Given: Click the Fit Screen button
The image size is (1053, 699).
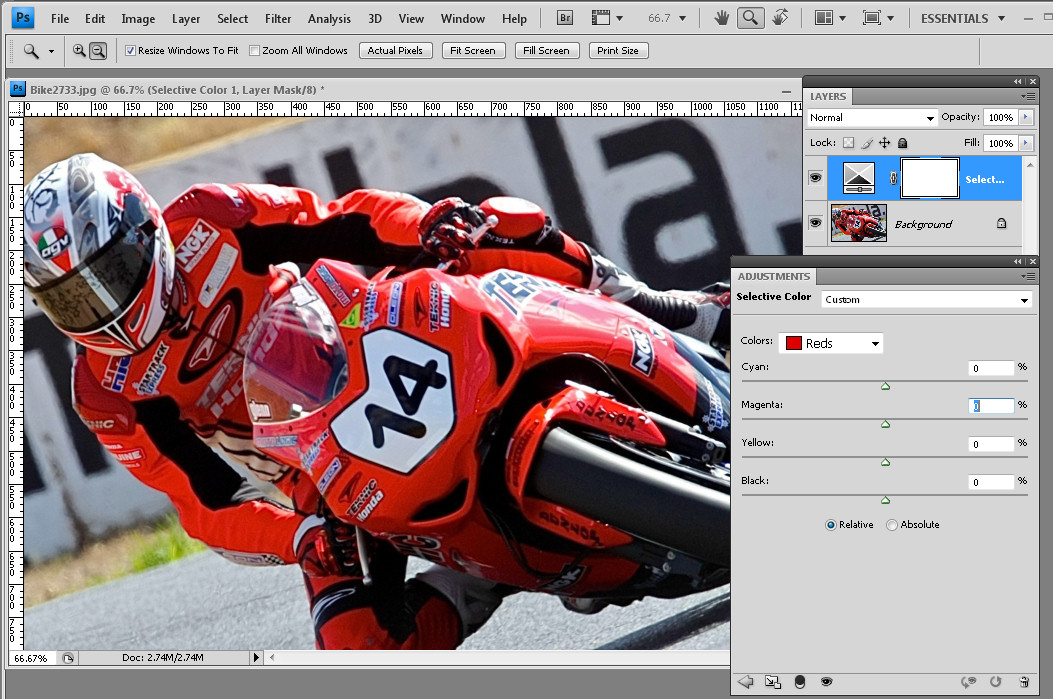Looking at the screenshot, I should coord(473,50).
